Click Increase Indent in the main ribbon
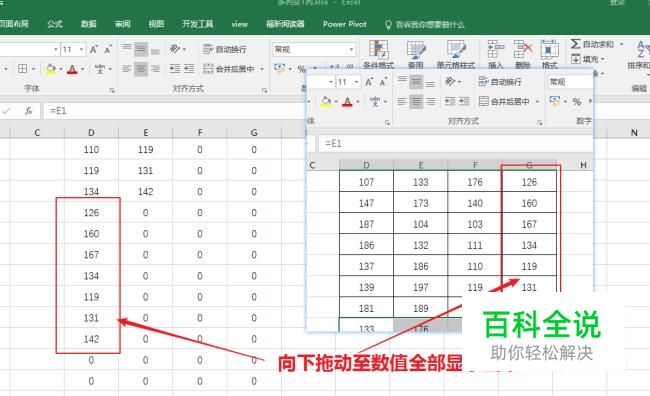The image size is (650, 396). click(x=189, y=68)
